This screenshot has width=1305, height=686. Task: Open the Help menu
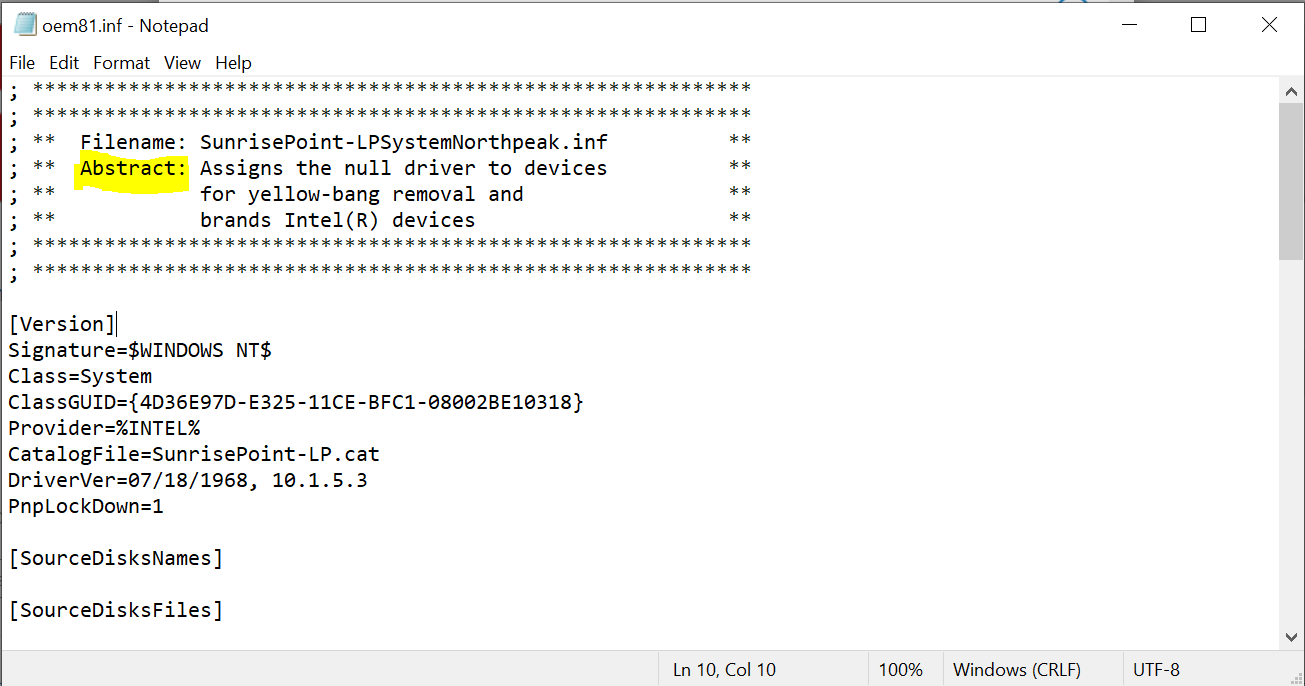coord(233,63)
